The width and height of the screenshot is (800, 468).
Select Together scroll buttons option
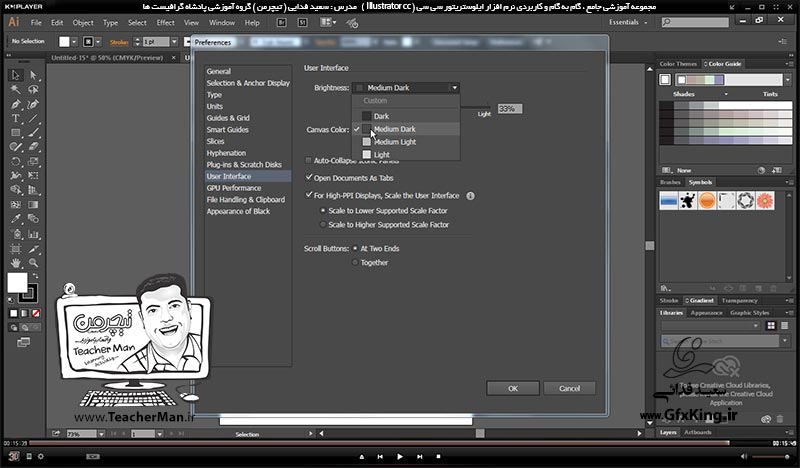click(355, 262)
